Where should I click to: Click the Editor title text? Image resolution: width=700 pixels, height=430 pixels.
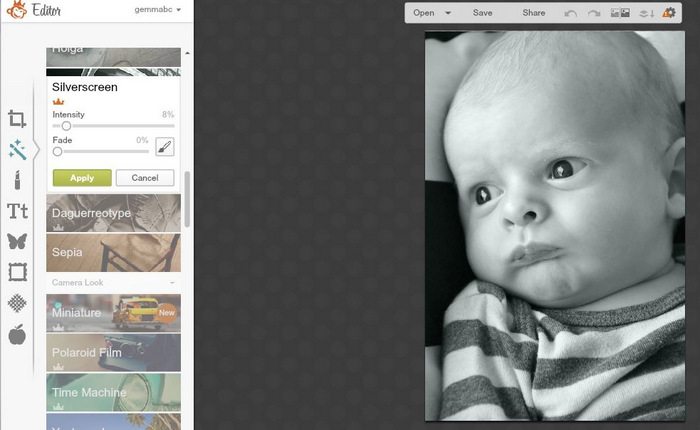click(46, 10)
